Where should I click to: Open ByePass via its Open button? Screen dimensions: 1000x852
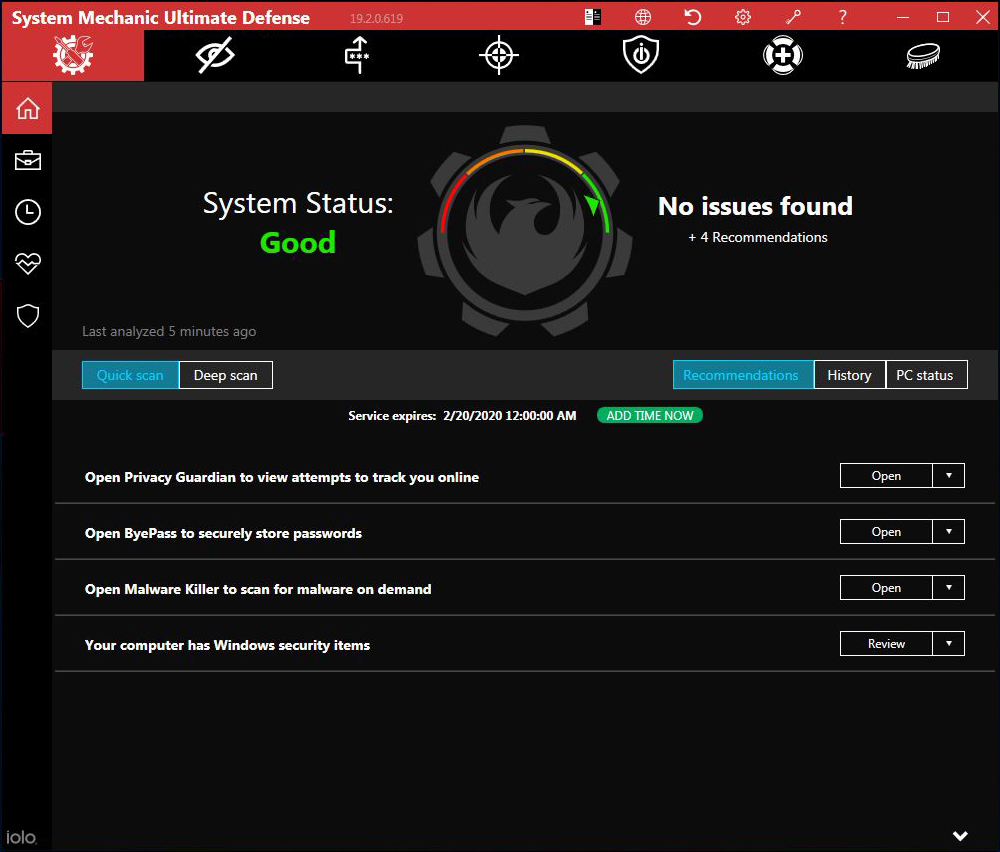tap(886, 532)
